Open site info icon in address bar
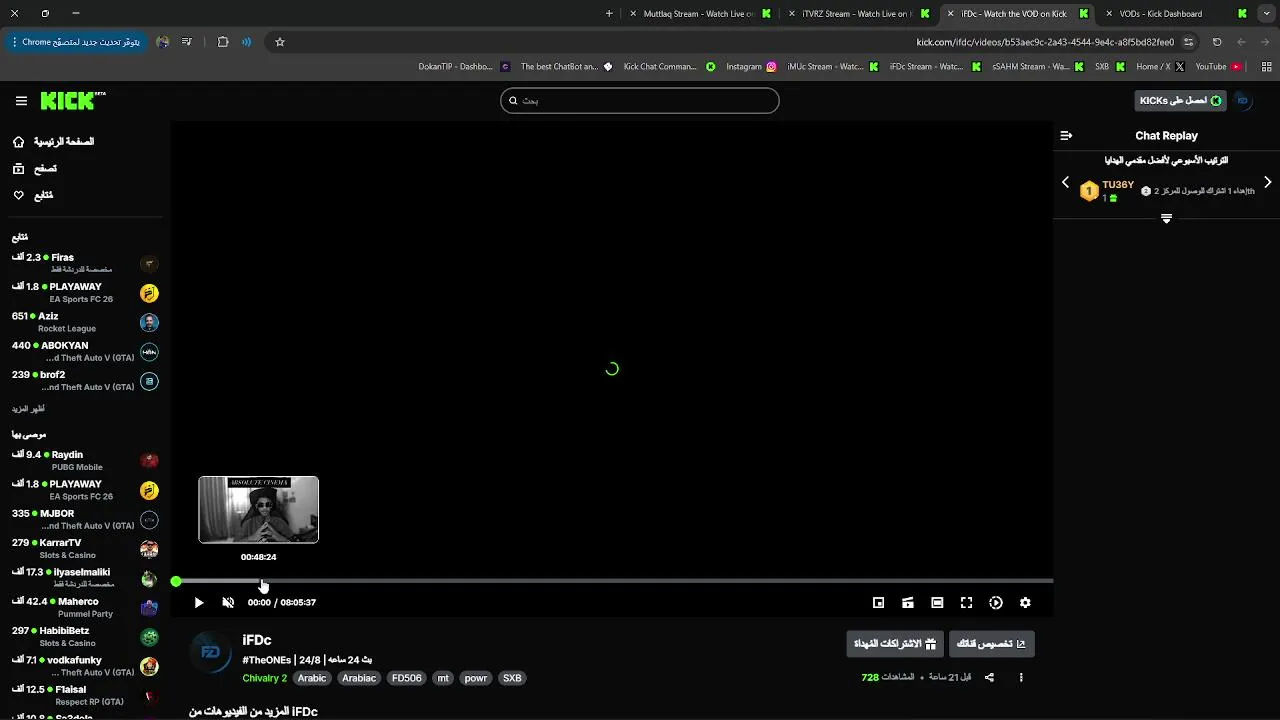This screenshot has height=720, width=1280. pyautogui.click(x=1188, y=42)
